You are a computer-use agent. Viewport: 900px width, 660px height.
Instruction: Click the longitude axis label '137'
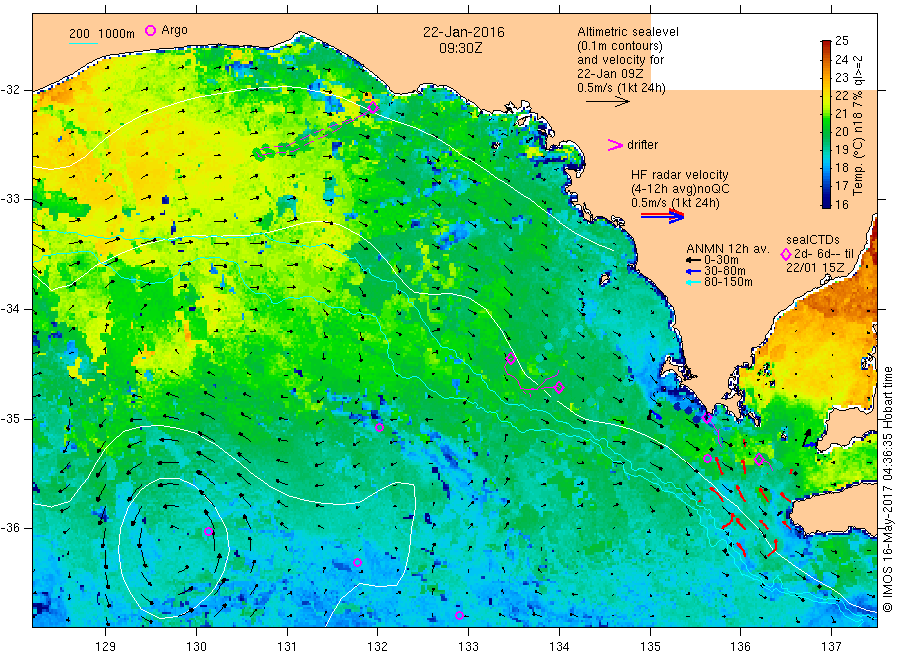(x=831, y=647)
